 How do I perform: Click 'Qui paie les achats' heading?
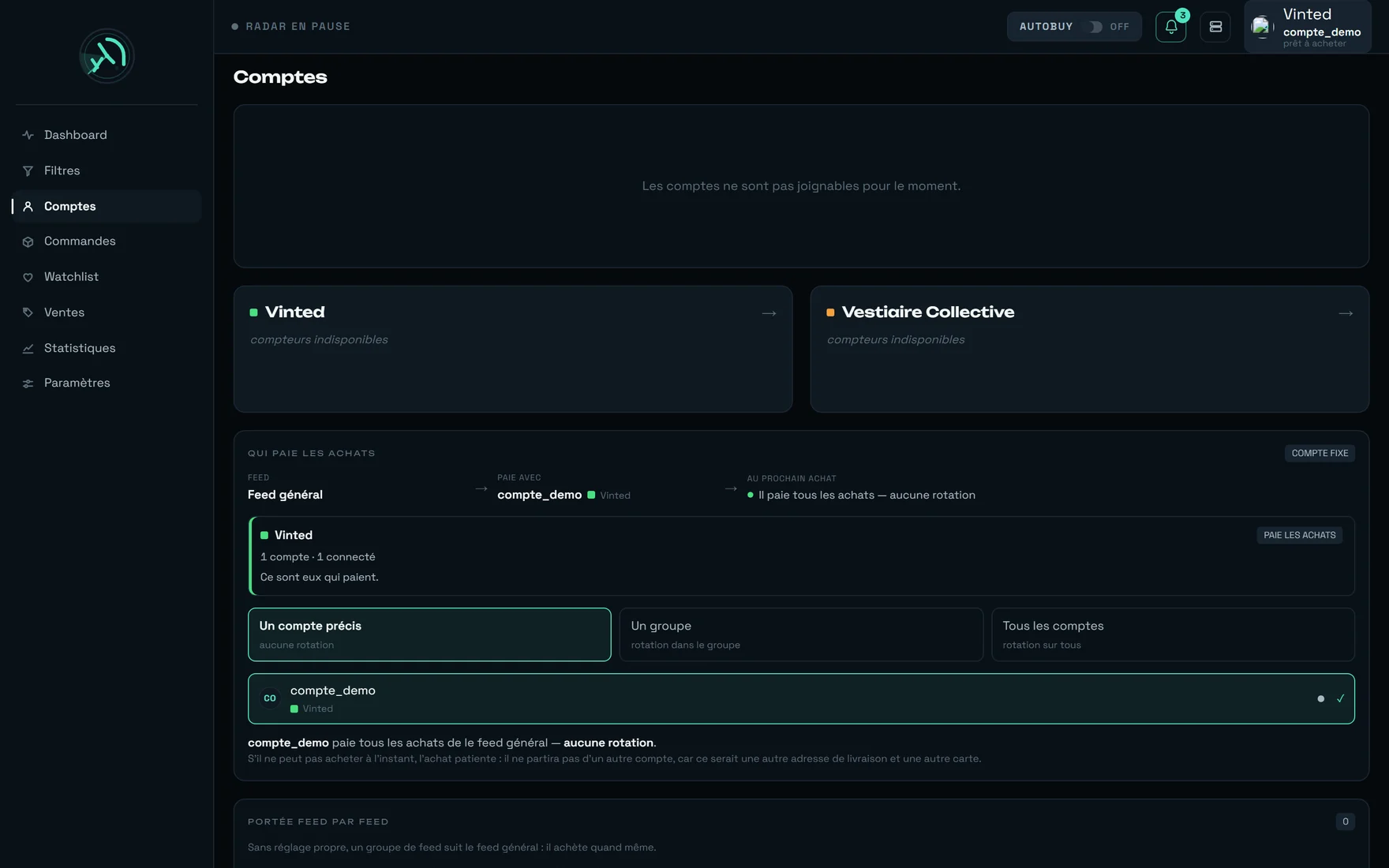coord(312,453)
